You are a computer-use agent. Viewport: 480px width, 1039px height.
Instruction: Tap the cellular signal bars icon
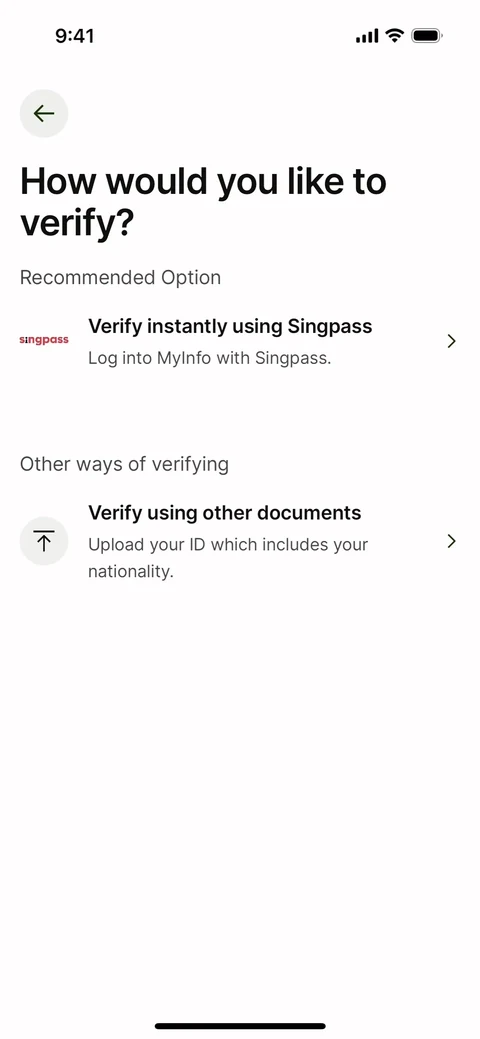(x=367, y=36)
